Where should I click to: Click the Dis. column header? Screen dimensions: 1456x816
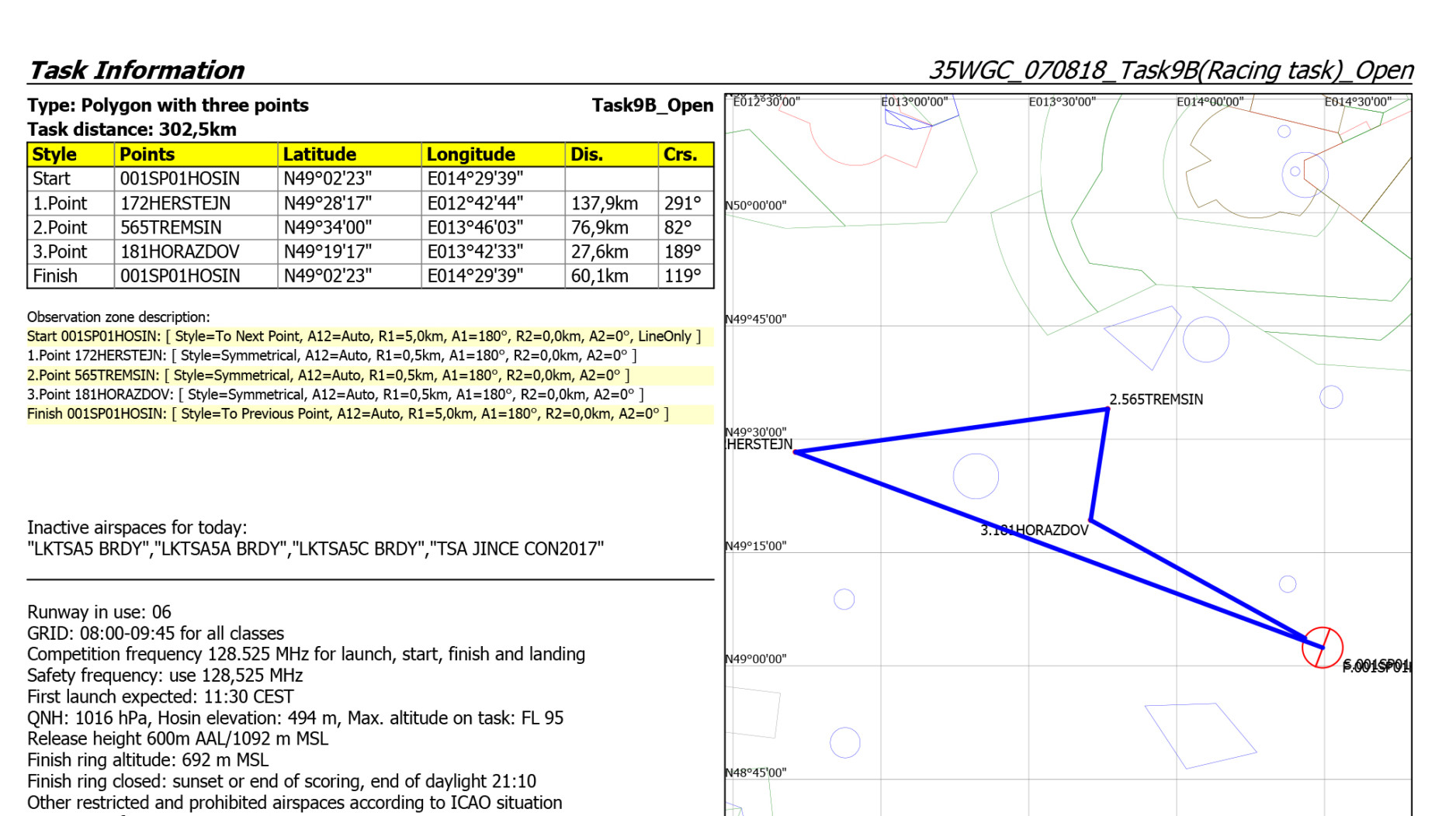tap(586, 154)
